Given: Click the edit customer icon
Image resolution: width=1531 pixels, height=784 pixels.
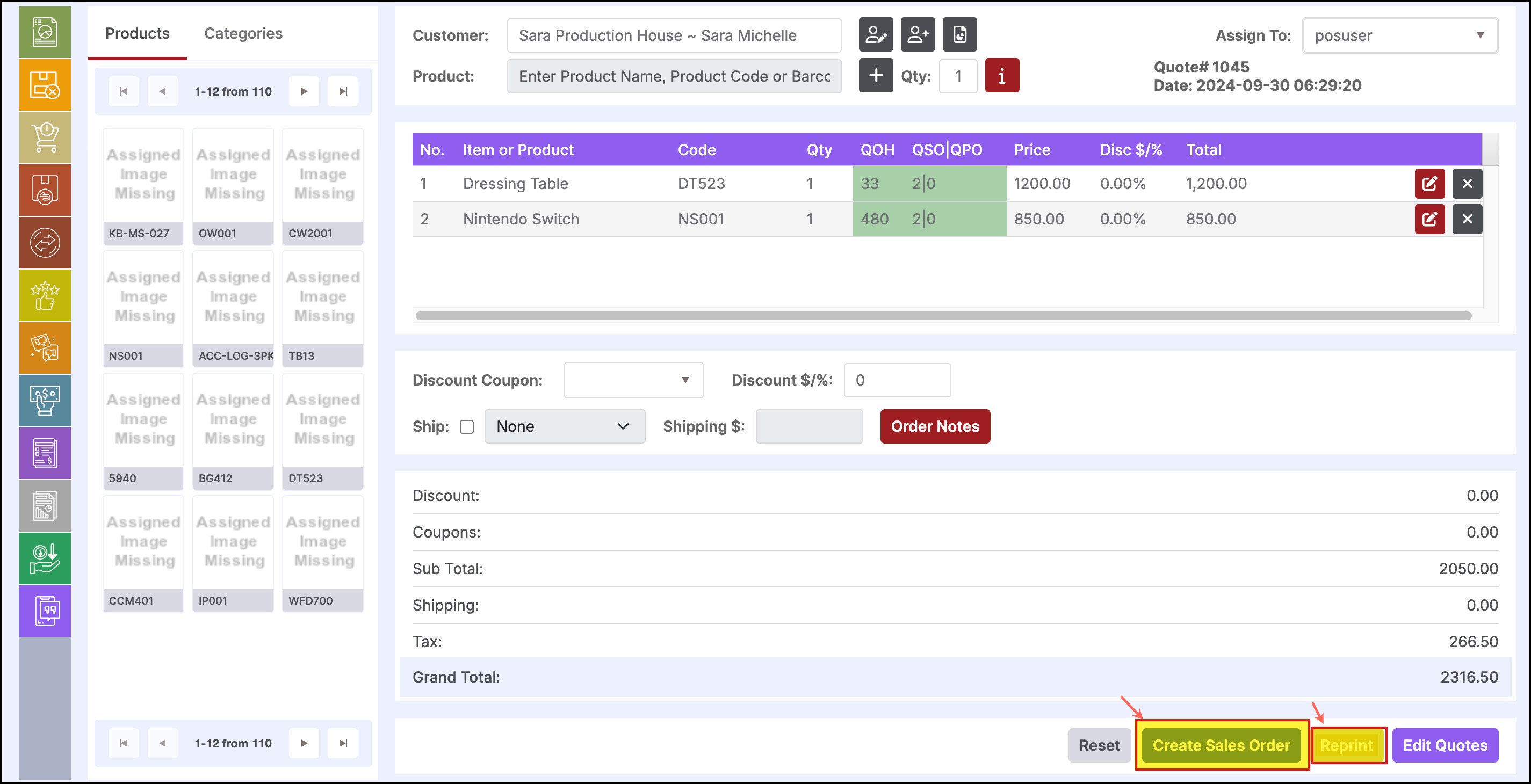Looking at the screenshot, I should click(876, 34).
